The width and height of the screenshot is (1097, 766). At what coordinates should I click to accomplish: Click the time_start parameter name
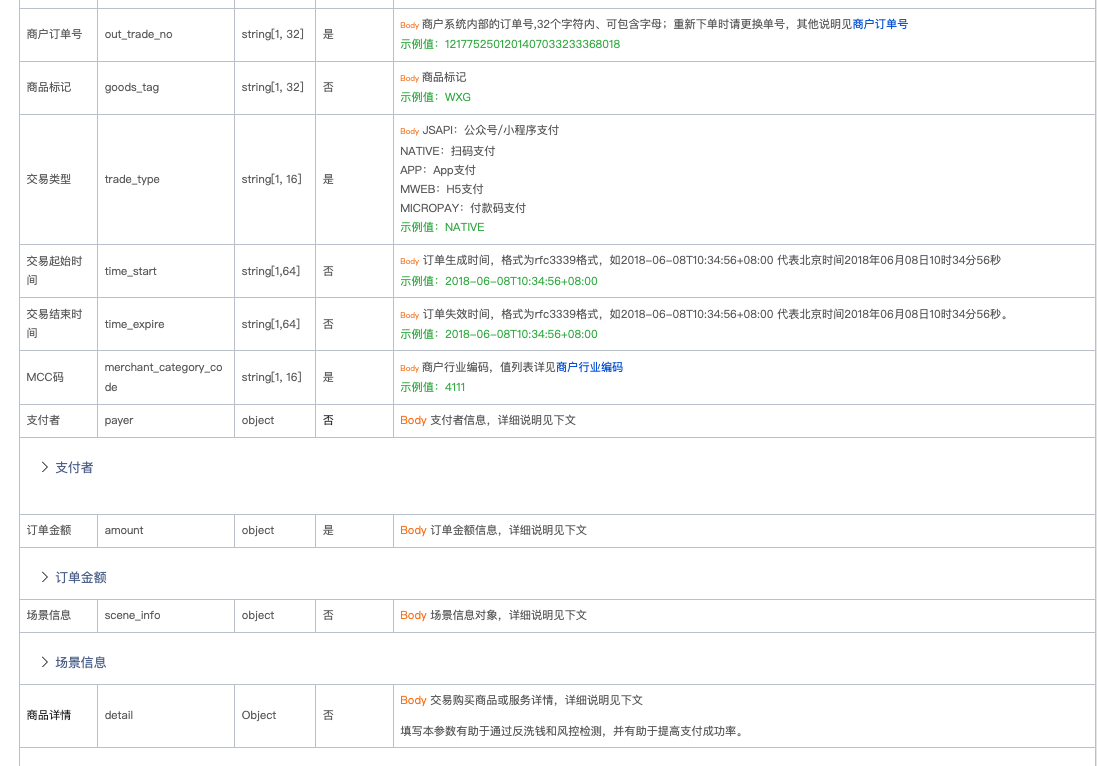tap(131, 271)
